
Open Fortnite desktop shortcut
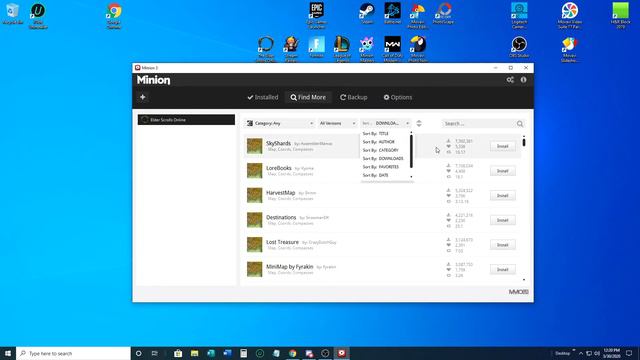[316, 47]
